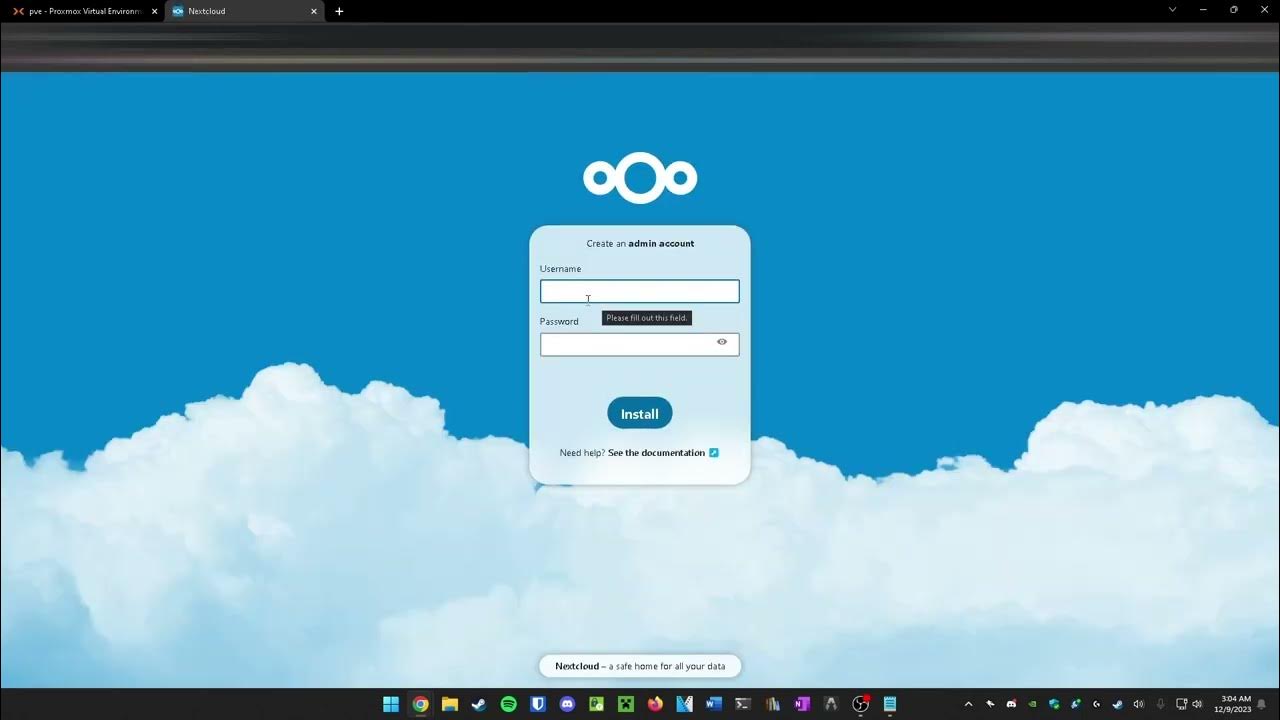This screenshot has height=720, width=1280.
Task: Open OBS Studio from the taskbar
Action: point(860,704)
